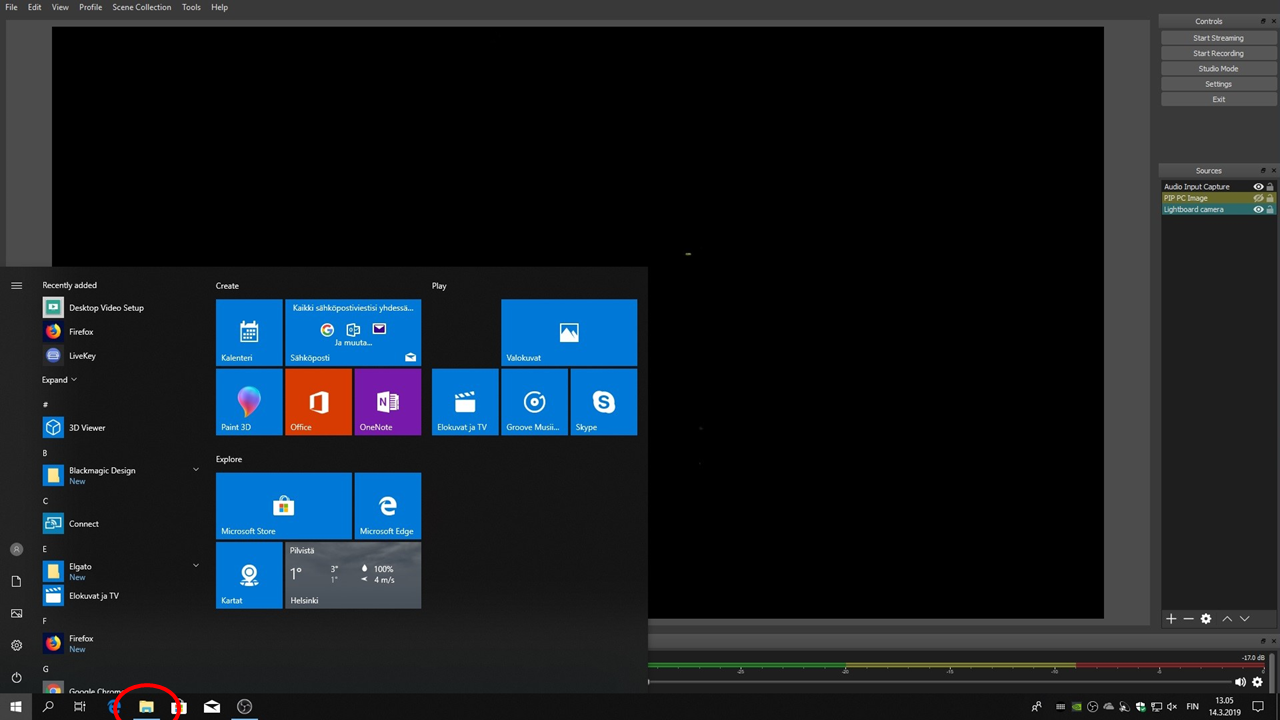The image size is (1280, 720).
Task: Lock the Audio Input Capture source
Action: pos(1270,187)
